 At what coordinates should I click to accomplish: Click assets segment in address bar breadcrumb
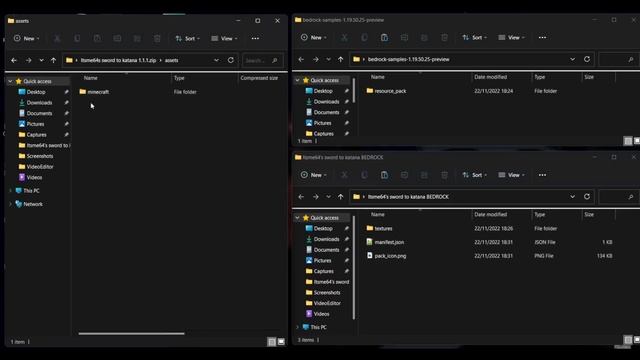171,60
